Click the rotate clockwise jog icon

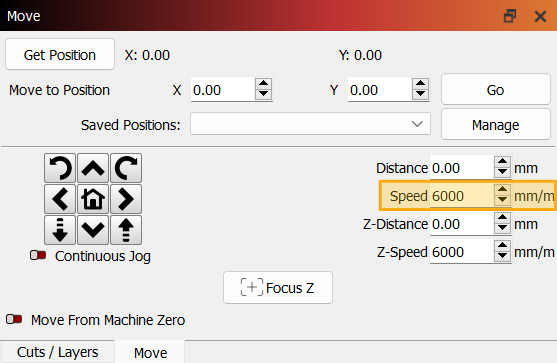click(126, 168)
